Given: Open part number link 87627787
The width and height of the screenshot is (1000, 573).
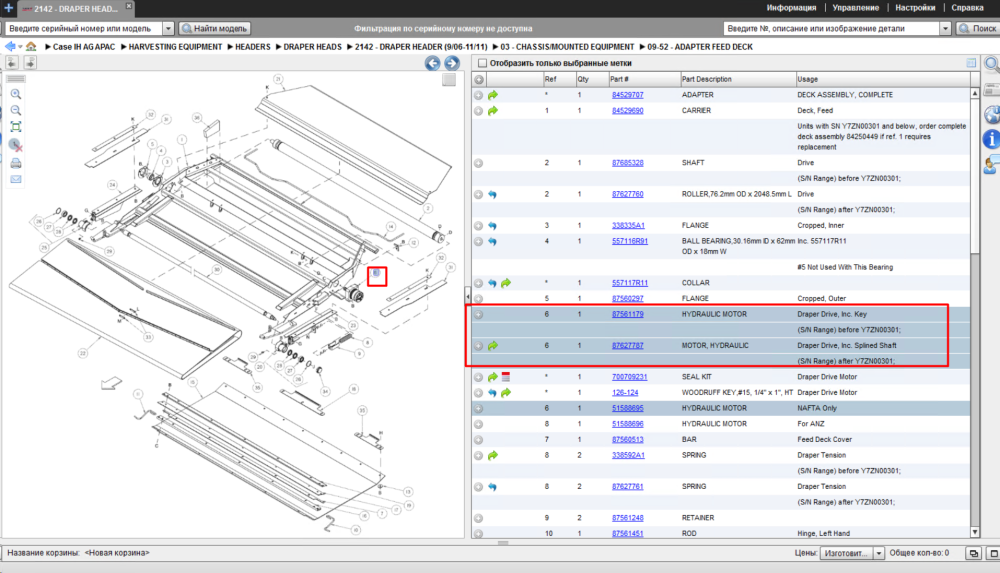Looking at the screenshot, I should pos(628,346).
